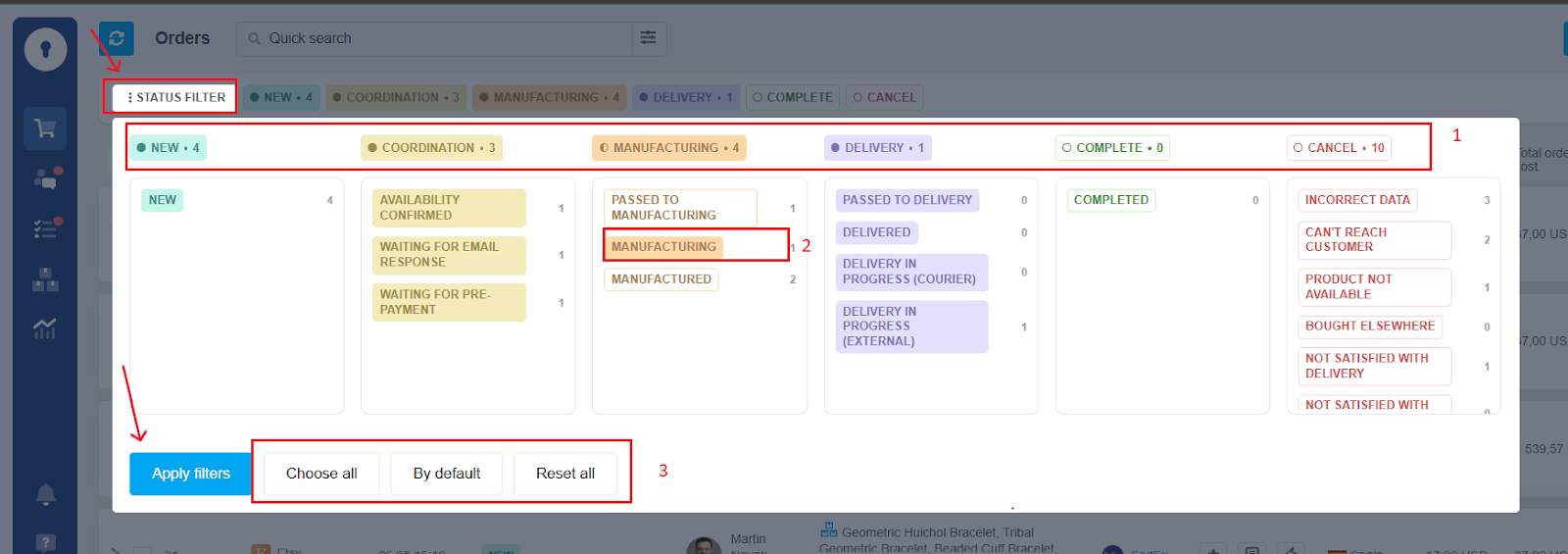
Task: Toggle DELIVERY IN PROGRESS (EXTERNAL) status
Action: [911, 327]
